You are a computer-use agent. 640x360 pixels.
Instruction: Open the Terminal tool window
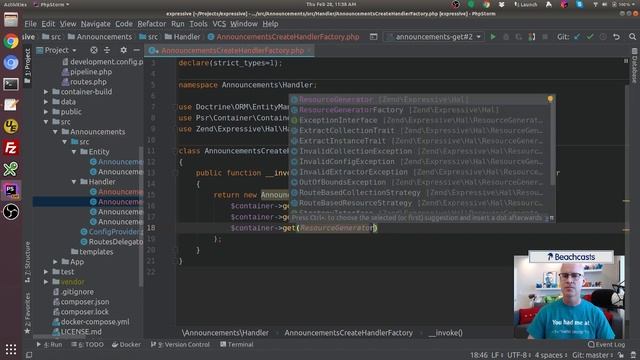click(x=237, y=344)
